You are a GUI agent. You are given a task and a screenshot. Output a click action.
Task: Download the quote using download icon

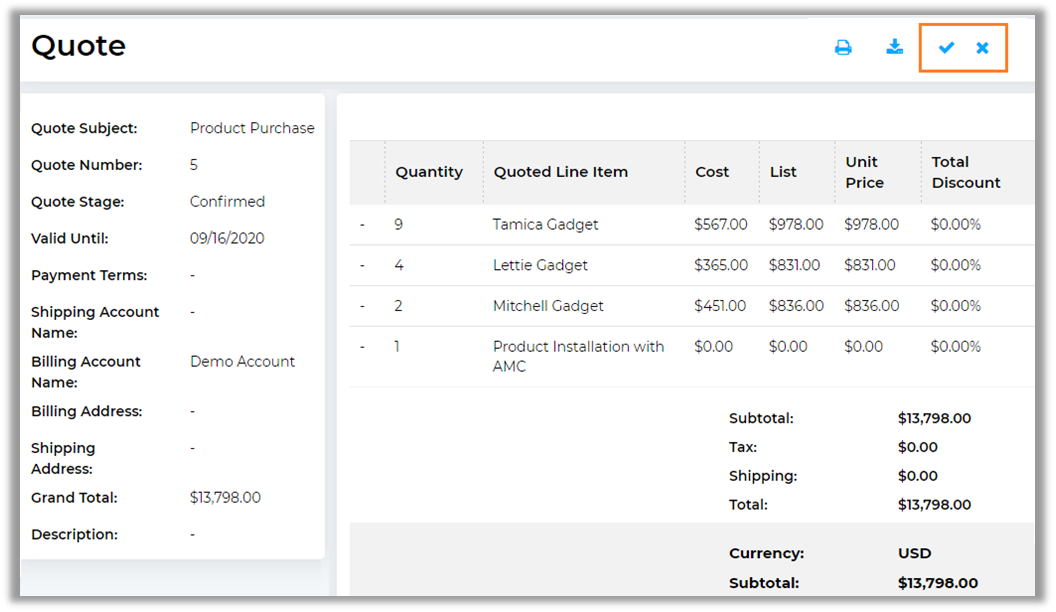click(895, 47)
